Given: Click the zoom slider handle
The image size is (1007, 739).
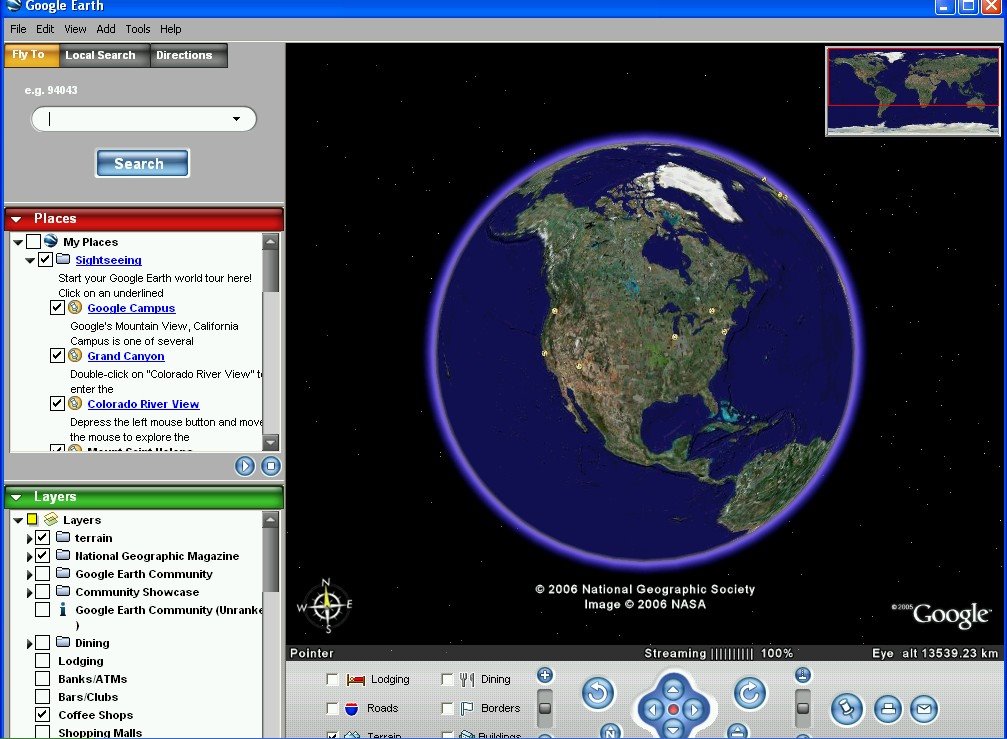Looking at the screenshot, I should (545, 708).
